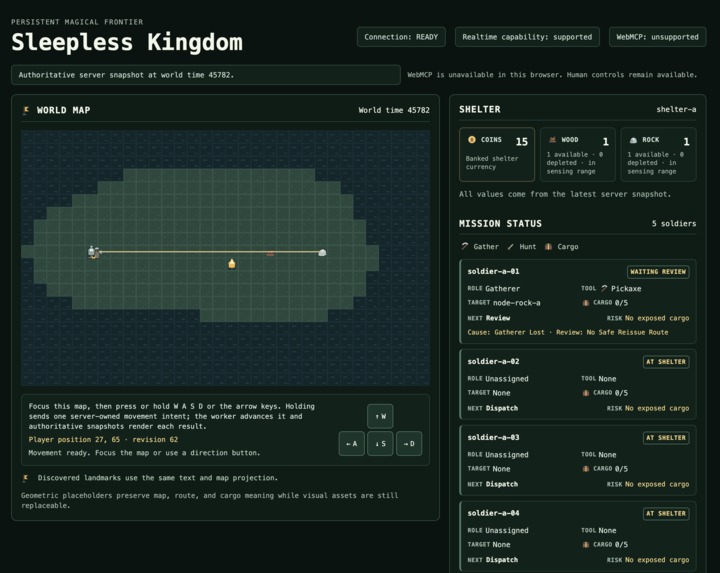Click NEXT Dispatch on soldier-a-03
720x573 pixels.
click(493, 484)
